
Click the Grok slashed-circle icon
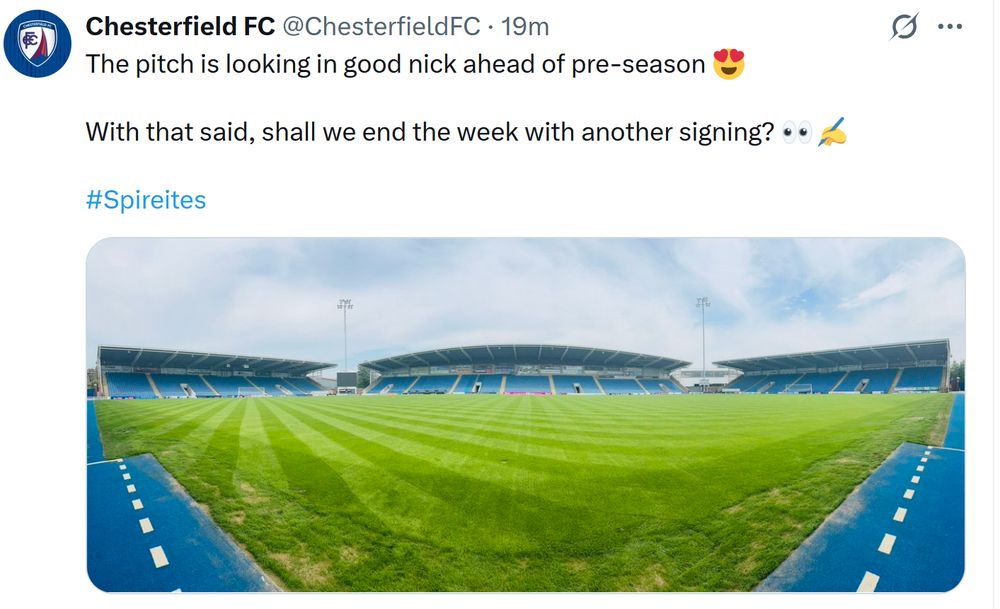904,28
